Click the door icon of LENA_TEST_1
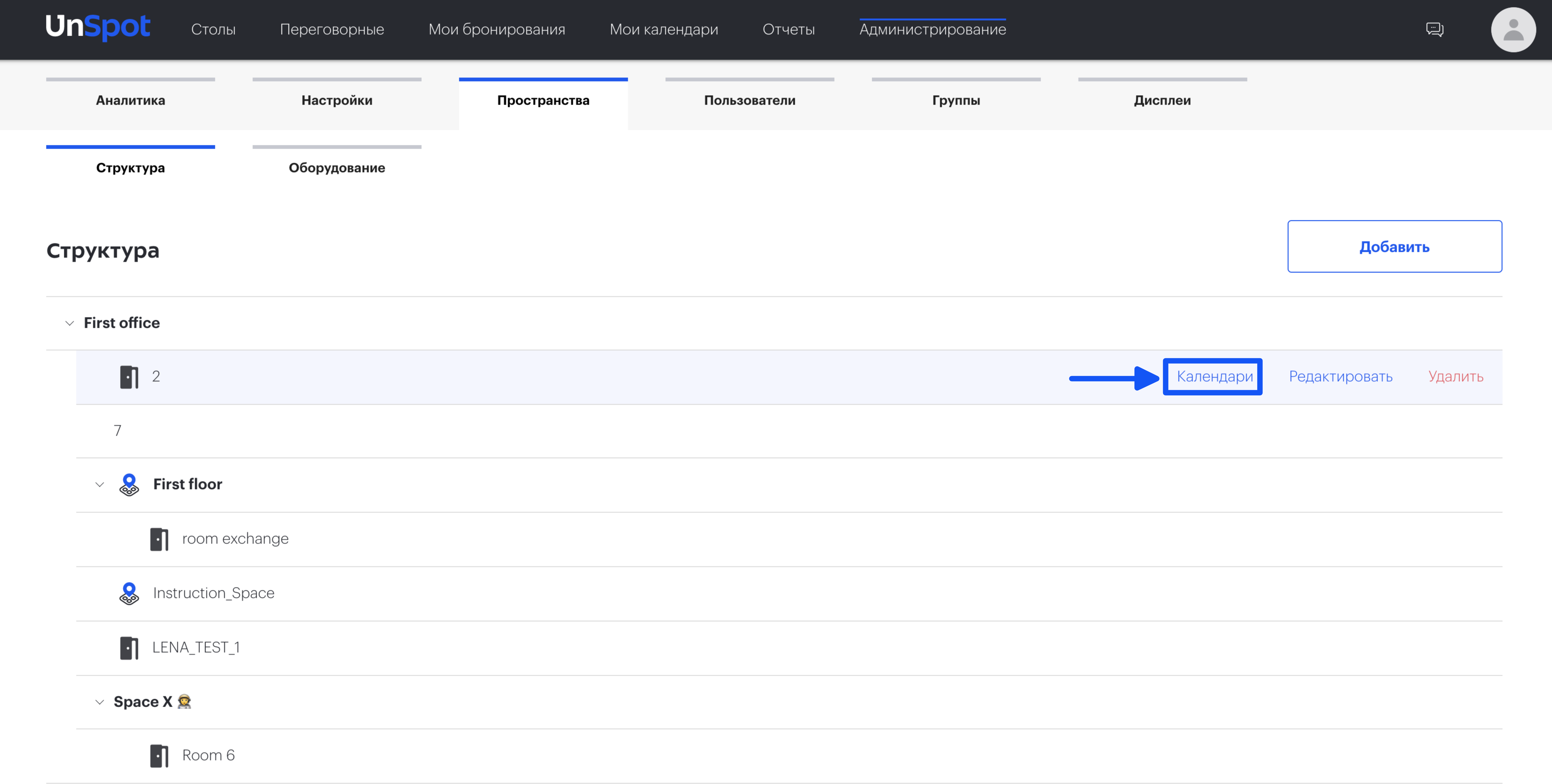This screenshot has width=1552, height=784. 129,648
